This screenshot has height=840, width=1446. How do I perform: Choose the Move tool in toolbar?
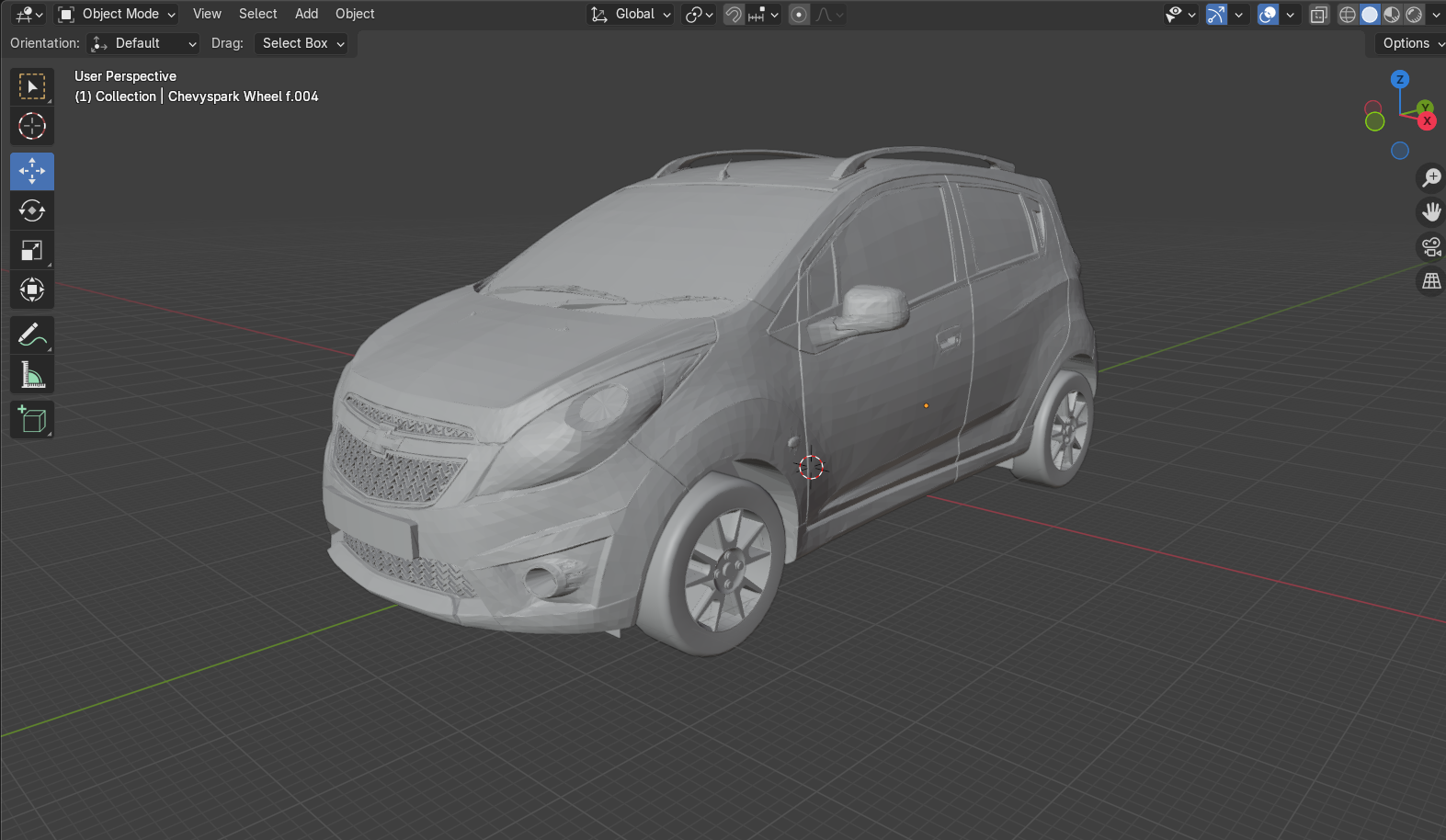(x=32, y=172)
